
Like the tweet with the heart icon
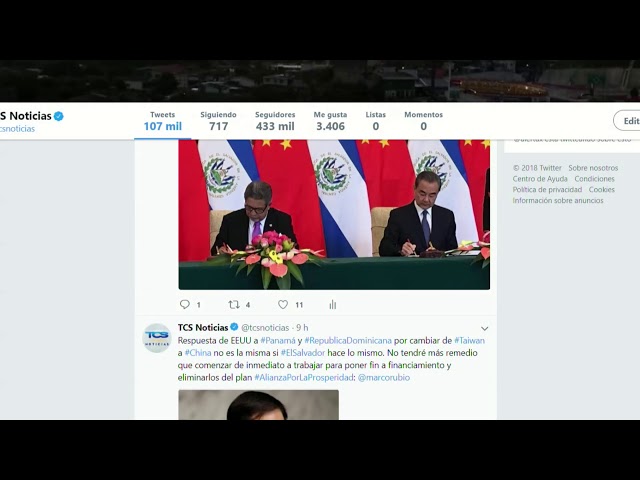(283, 304)
